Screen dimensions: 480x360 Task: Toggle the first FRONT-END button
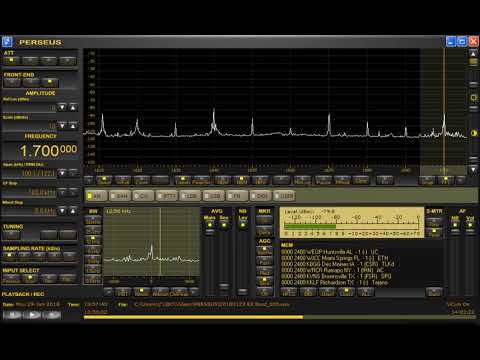12,82
